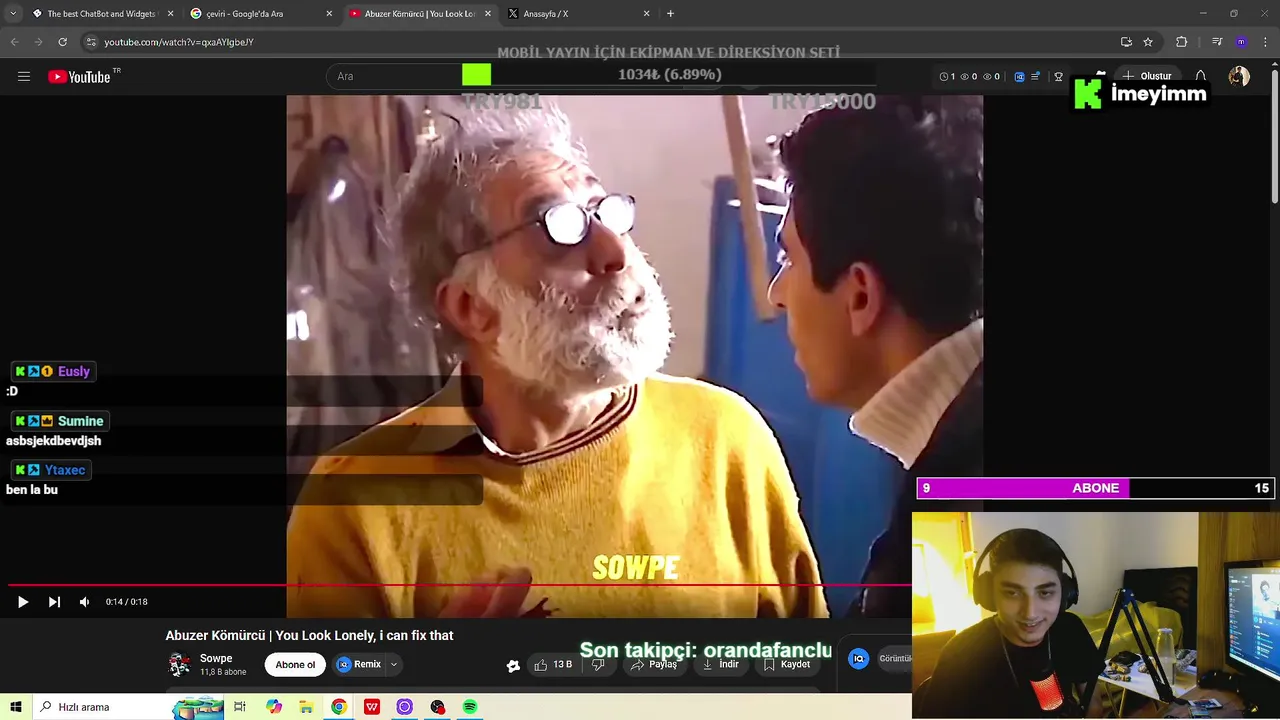
Task: Skip to the next video
Action: coord(54,602)
